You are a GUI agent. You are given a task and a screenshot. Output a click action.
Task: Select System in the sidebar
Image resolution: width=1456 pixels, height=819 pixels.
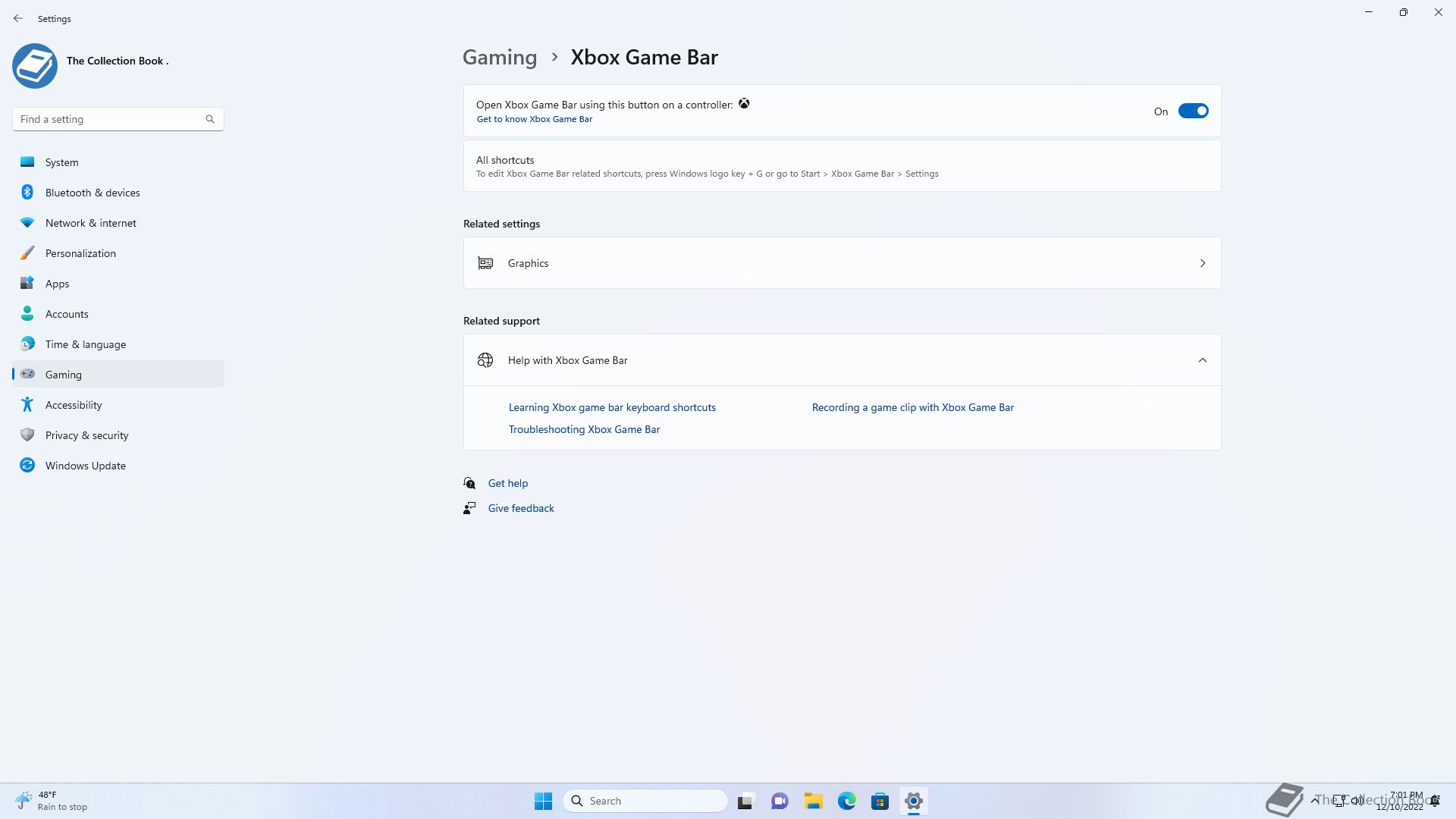(x=118, y=162)
